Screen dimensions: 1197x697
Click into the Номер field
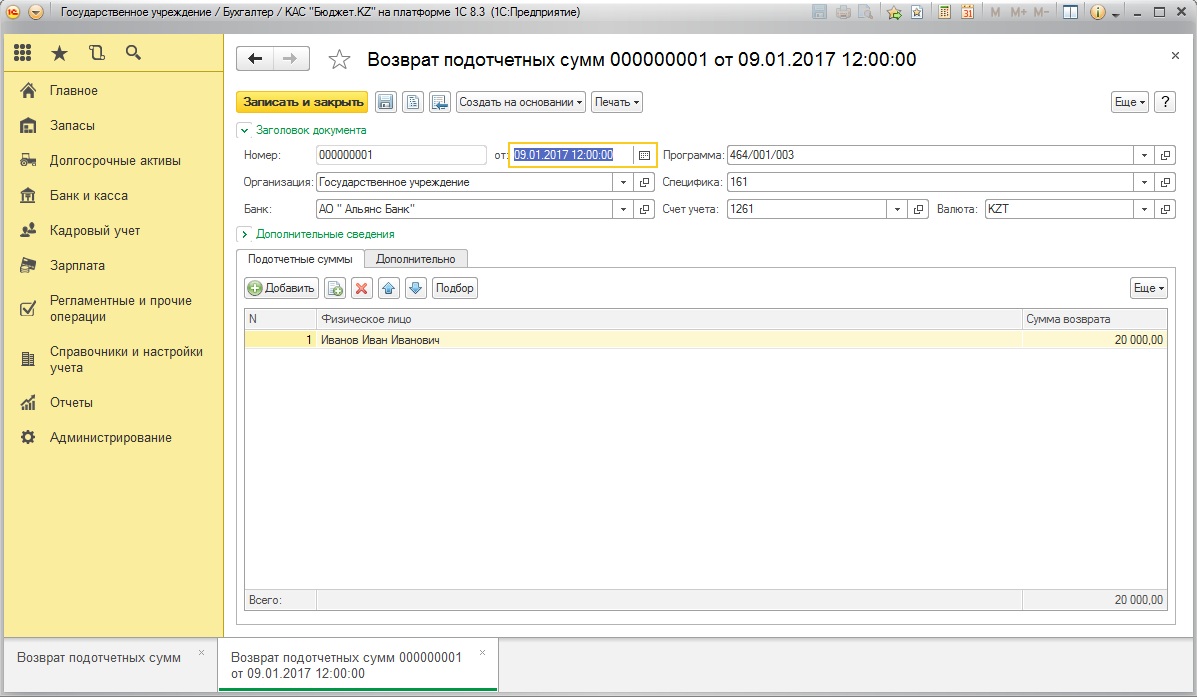coord(401,155)
